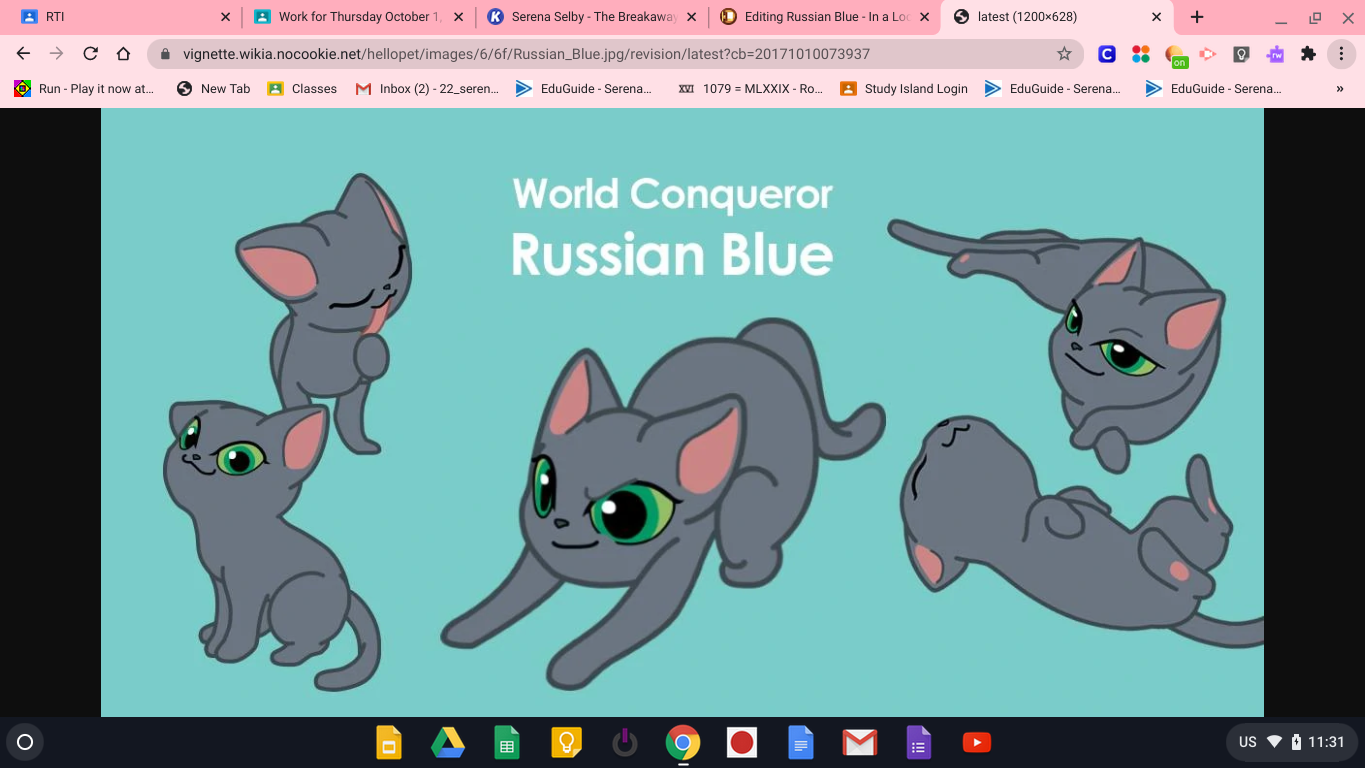Show hidden bookmarks with double chevron

click(x=1340, y=88)
